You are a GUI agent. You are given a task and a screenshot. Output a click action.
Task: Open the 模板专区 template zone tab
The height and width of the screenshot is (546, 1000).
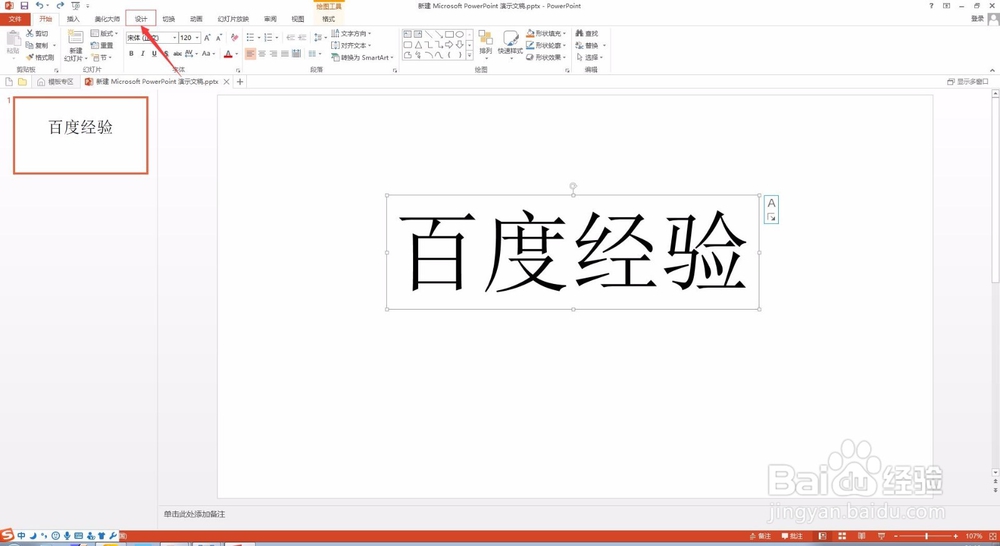tap(56, 82)
